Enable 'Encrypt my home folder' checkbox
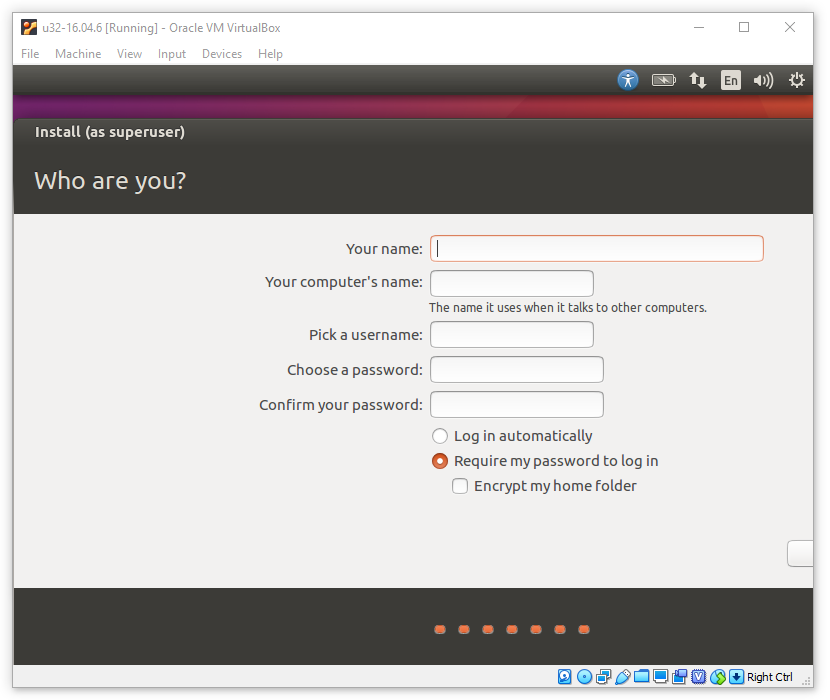Image resolution: width=830 pixels, height=700 pixels. point(460,486)
